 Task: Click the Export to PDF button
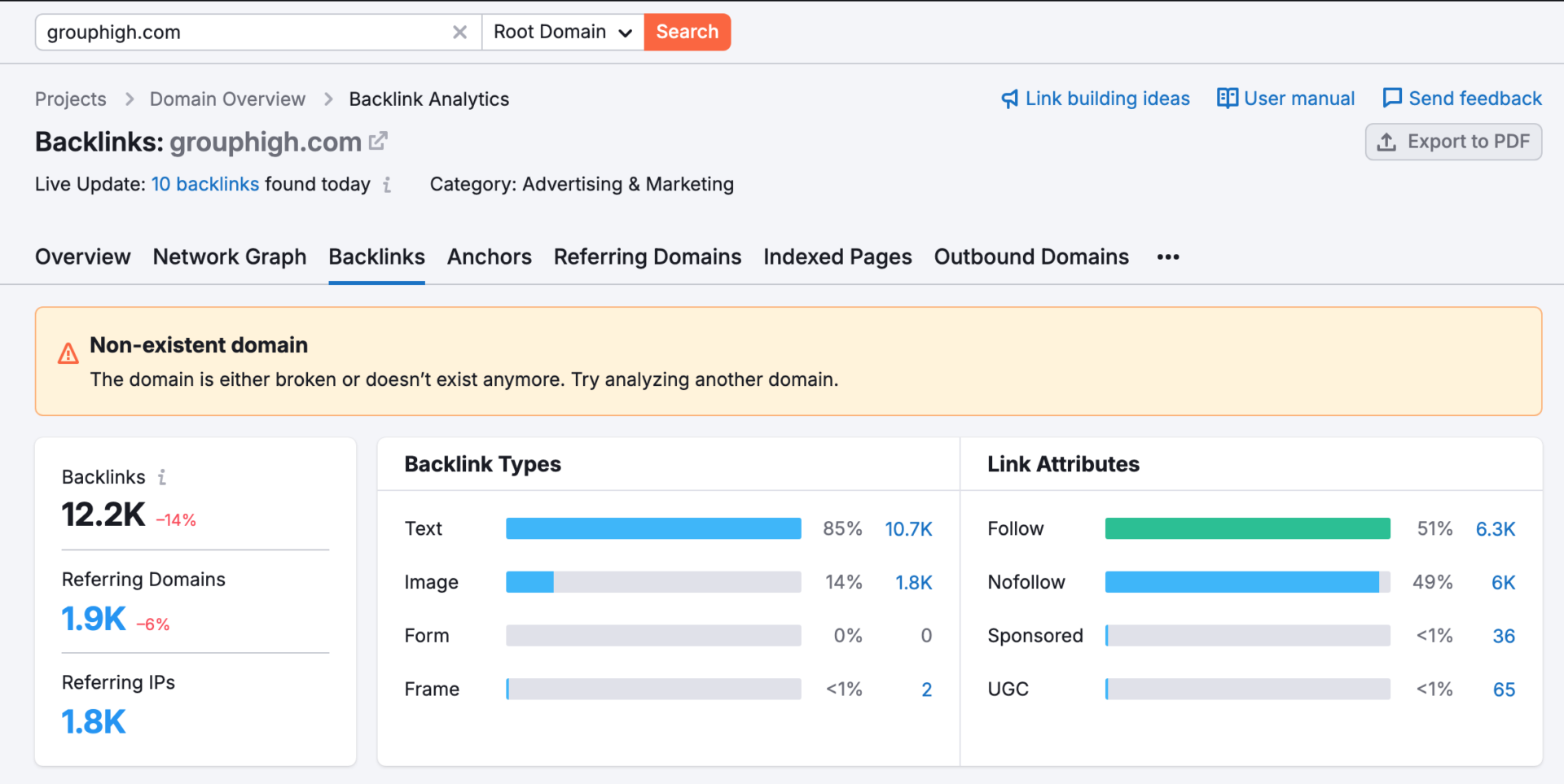click(1453, 142)
